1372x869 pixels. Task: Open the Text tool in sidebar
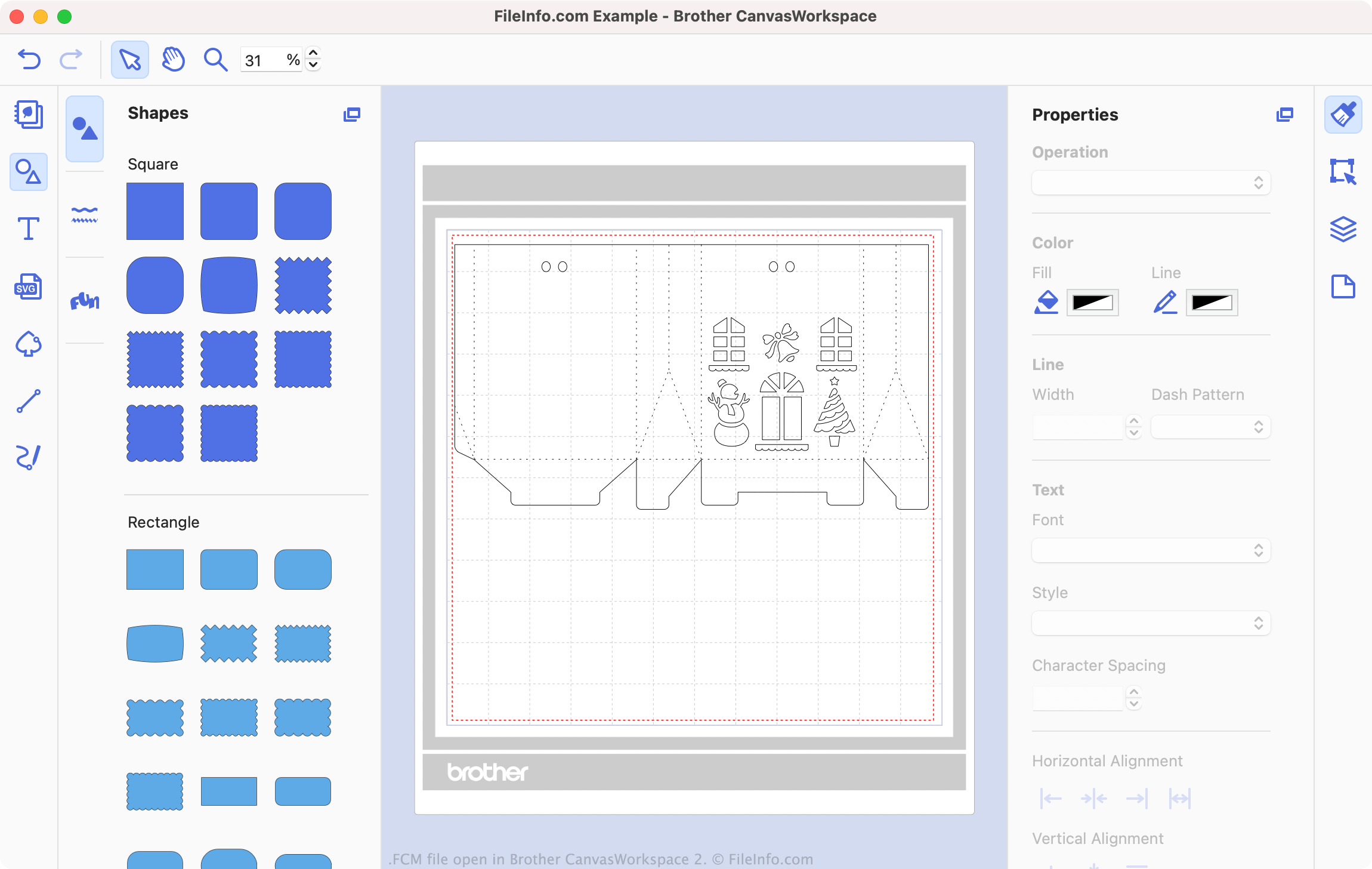[x=28, y=229]
